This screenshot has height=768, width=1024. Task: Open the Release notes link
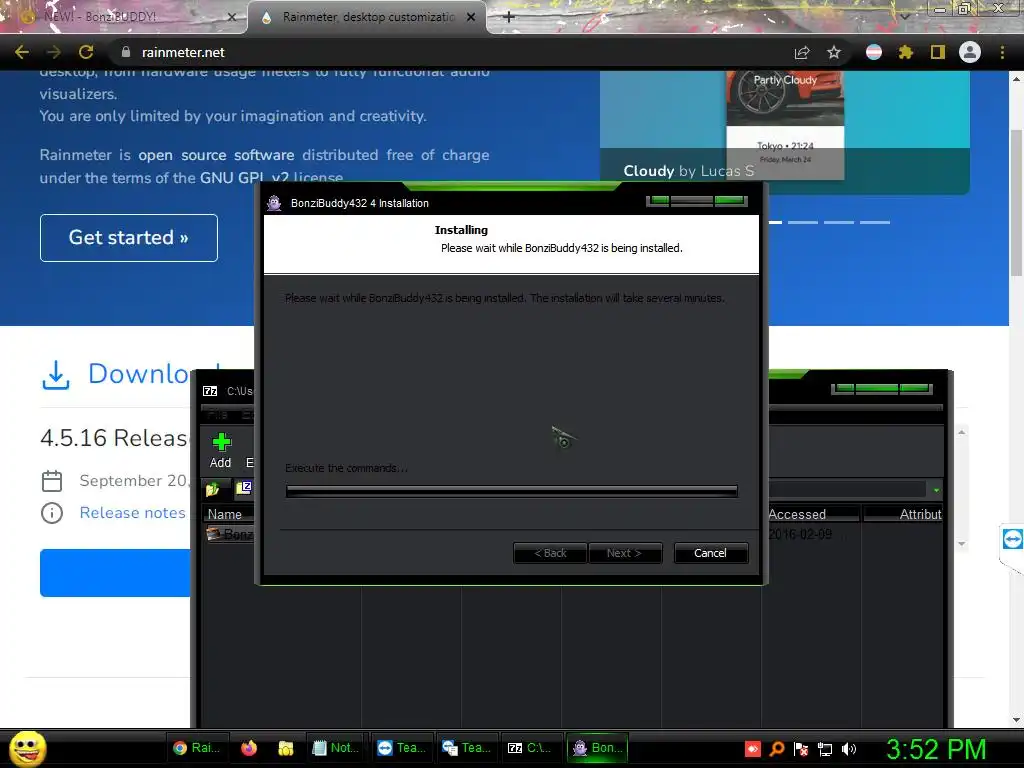(133, 513)
